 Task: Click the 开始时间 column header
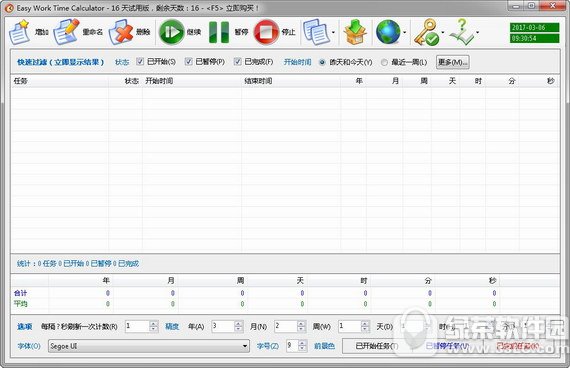click(x=192, y=81)
